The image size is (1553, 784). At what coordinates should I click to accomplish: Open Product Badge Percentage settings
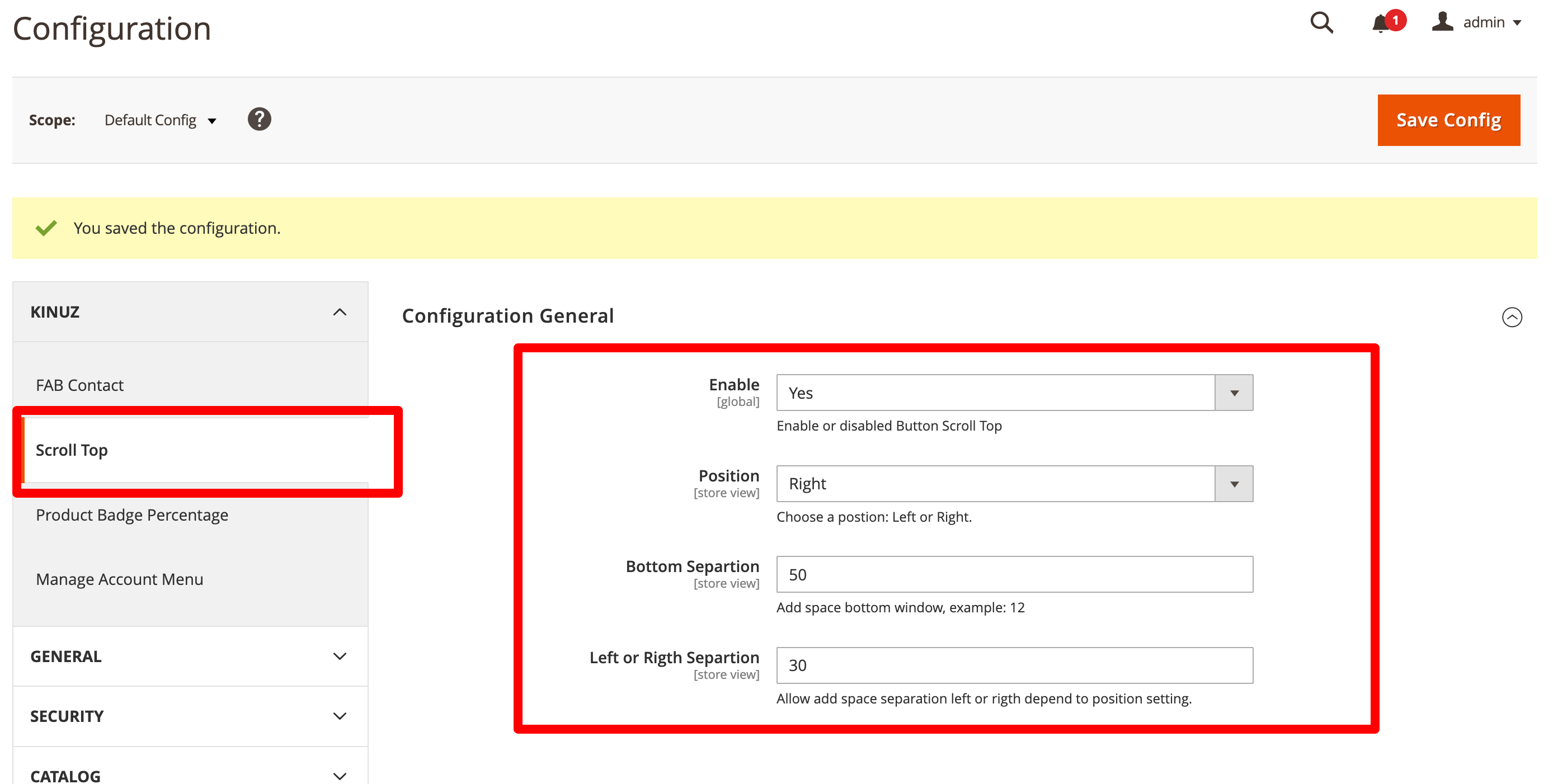click(132, 514)
